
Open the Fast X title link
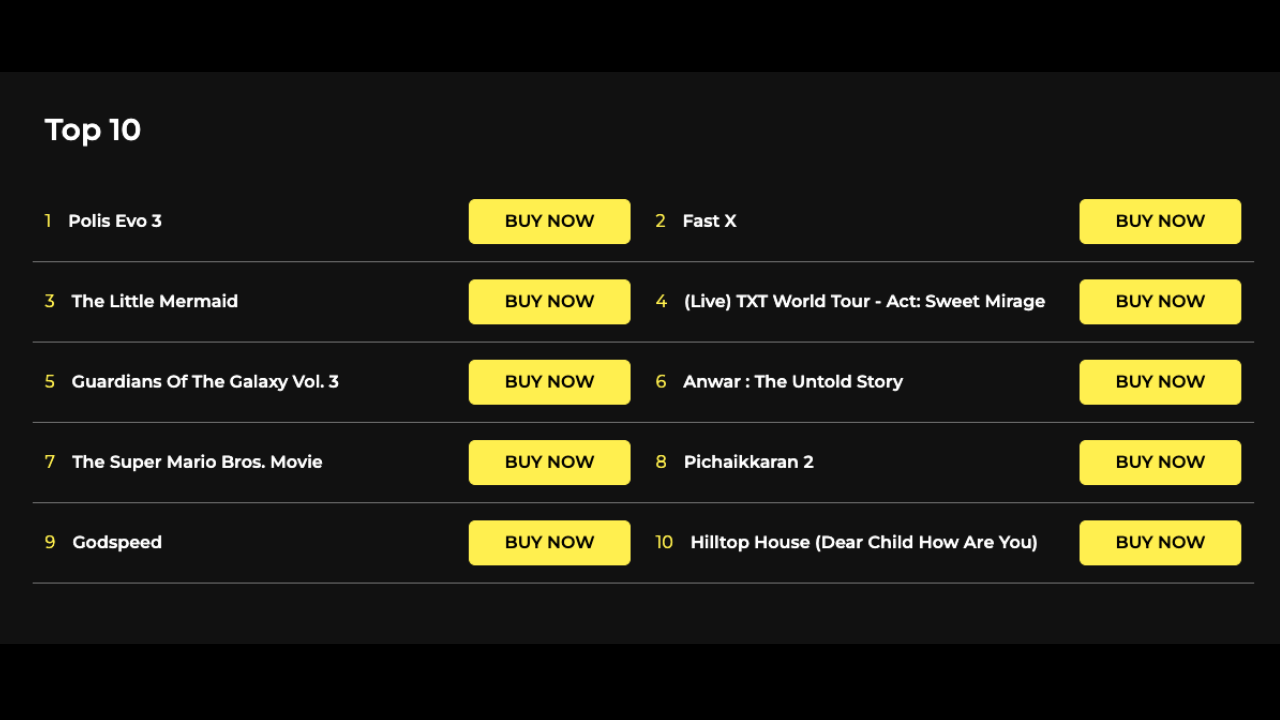coord(709,221)
